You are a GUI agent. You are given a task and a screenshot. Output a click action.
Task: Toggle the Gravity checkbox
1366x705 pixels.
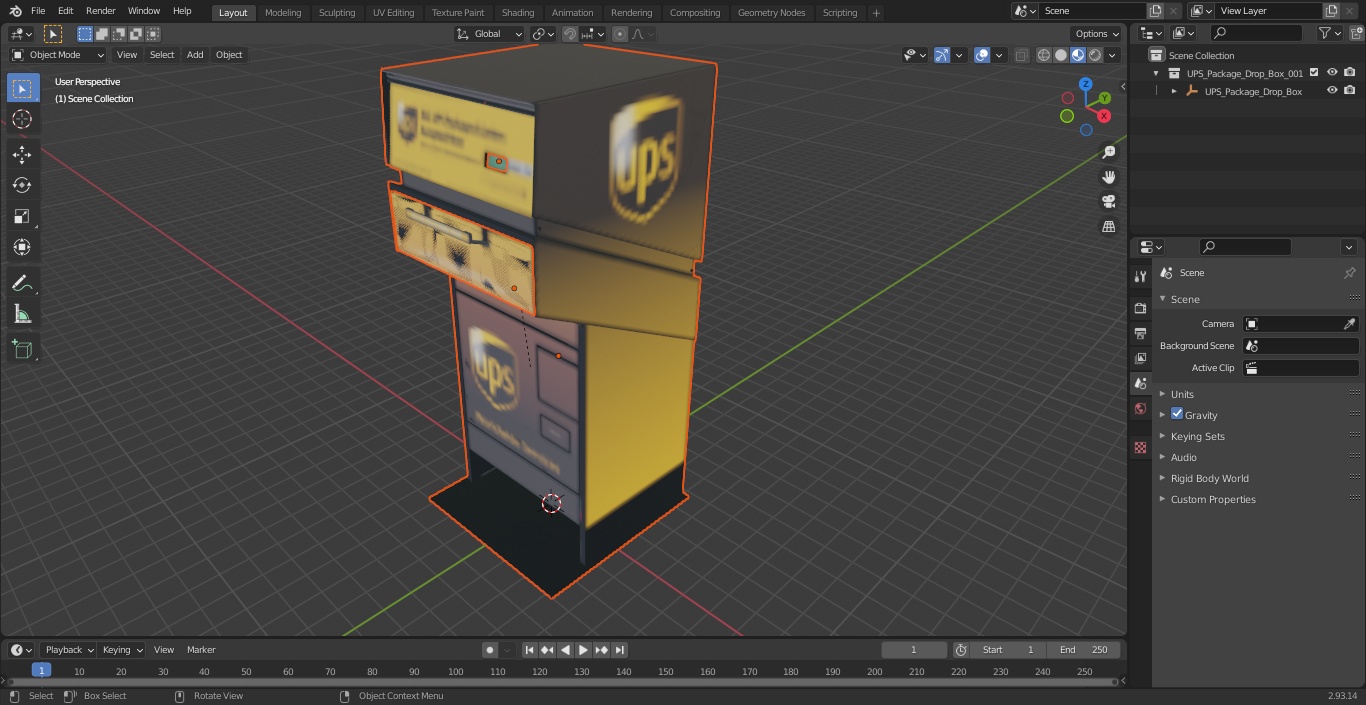tap(1177, 414)
